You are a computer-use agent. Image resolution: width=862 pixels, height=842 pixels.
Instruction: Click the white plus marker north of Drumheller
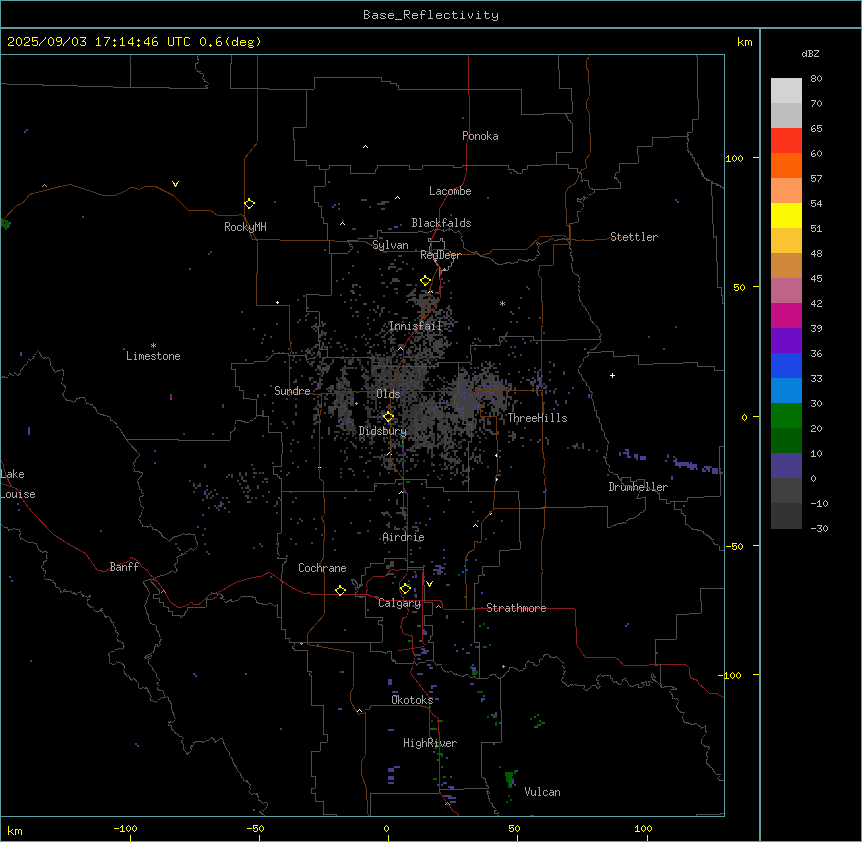[x=612, y=375]
